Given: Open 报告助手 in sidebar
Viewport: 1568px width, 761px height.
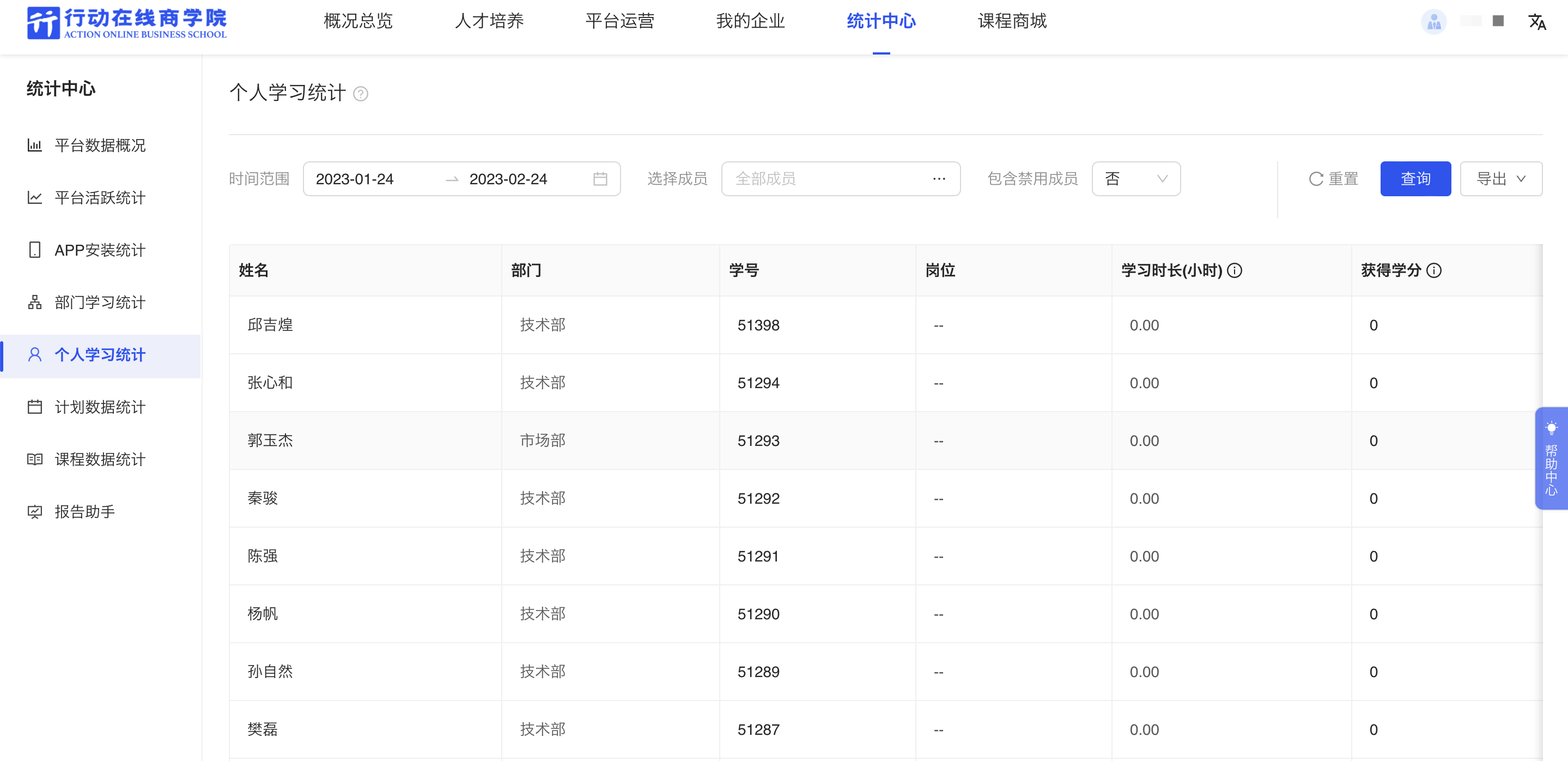Looking at the screenshot, I should (100, 512).
